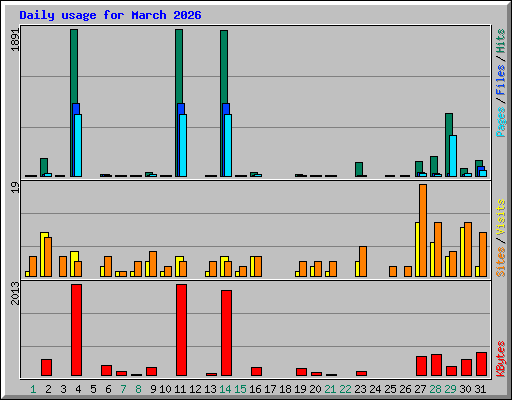
Task: Click the yellow Visits bar for day 27
Action: coord(417,249)
